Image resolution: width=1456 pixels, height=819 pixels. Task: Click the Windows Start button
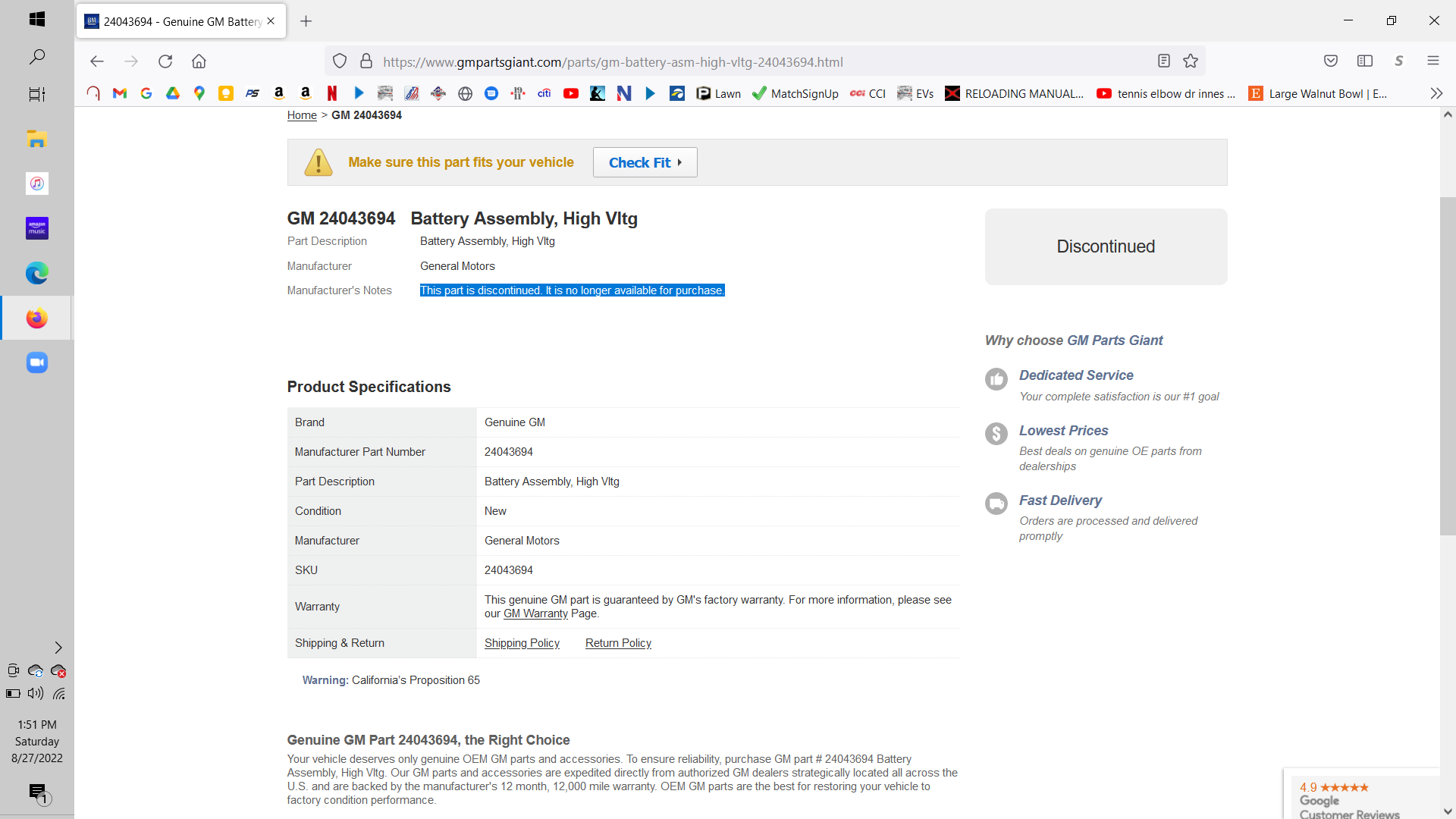36,19
